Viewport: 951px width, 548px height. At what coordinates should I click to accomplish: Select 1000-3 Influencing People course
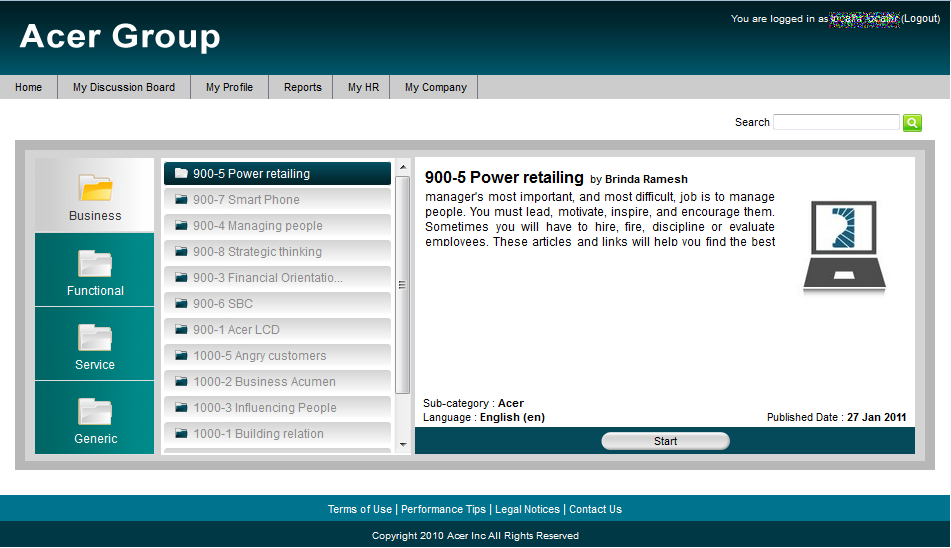264,408
